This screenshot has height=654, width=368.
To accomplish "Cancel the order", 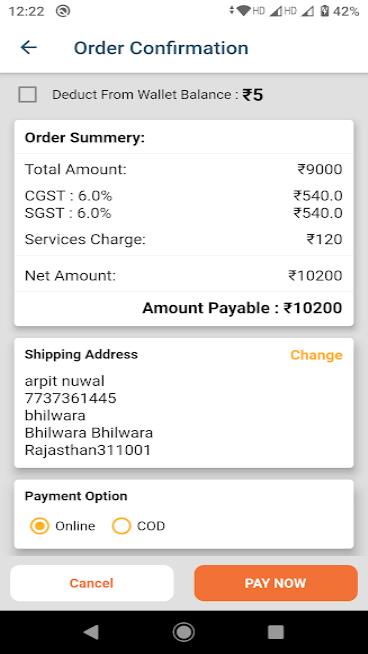I will point(91,583).
